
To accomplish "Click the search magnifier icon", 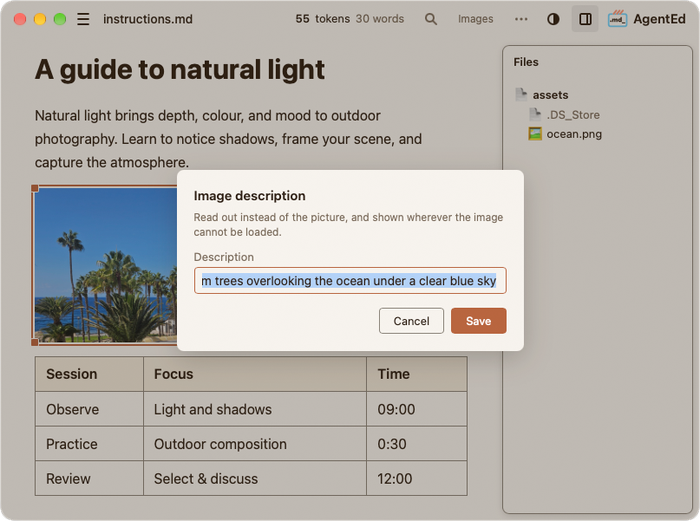I will 431,19.
